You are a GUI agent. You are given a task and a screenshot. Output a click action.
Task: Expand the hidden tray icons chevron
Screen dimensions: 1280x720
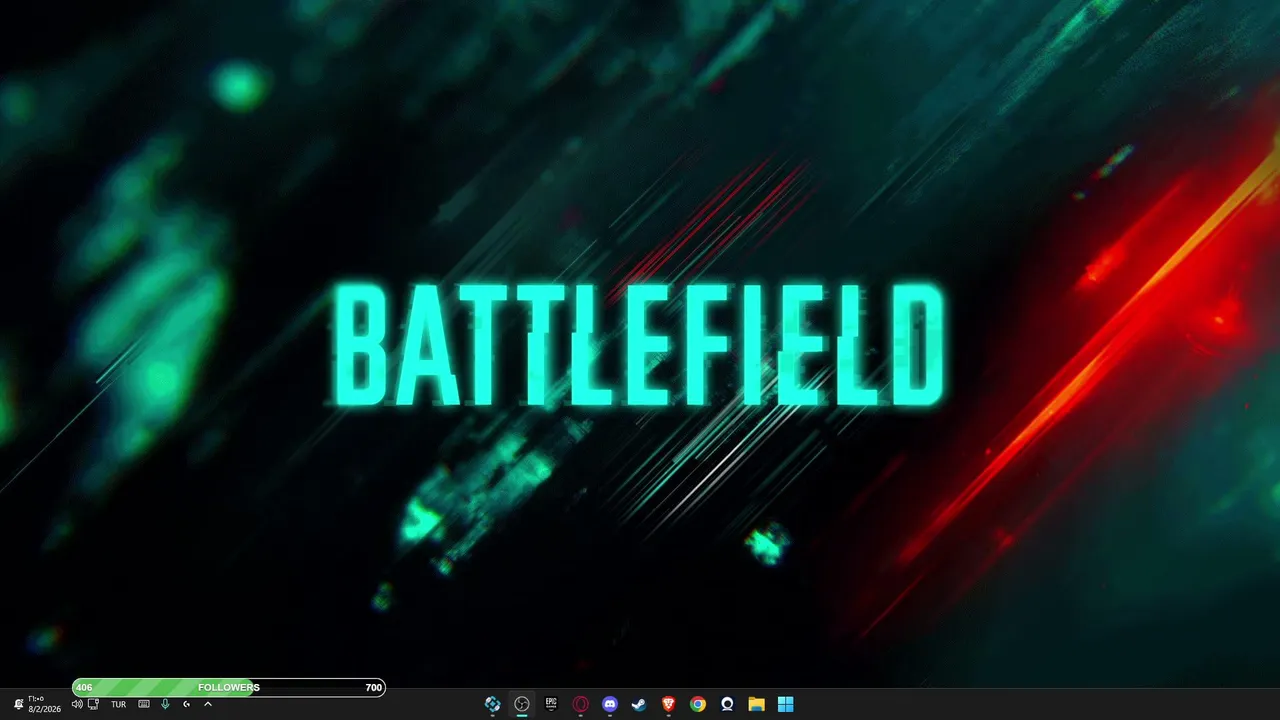pos(208,704)
